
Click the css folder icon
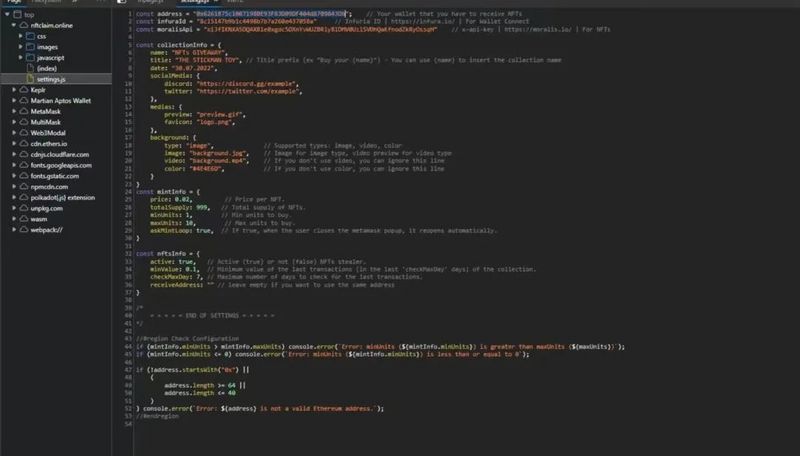point(31,36)
